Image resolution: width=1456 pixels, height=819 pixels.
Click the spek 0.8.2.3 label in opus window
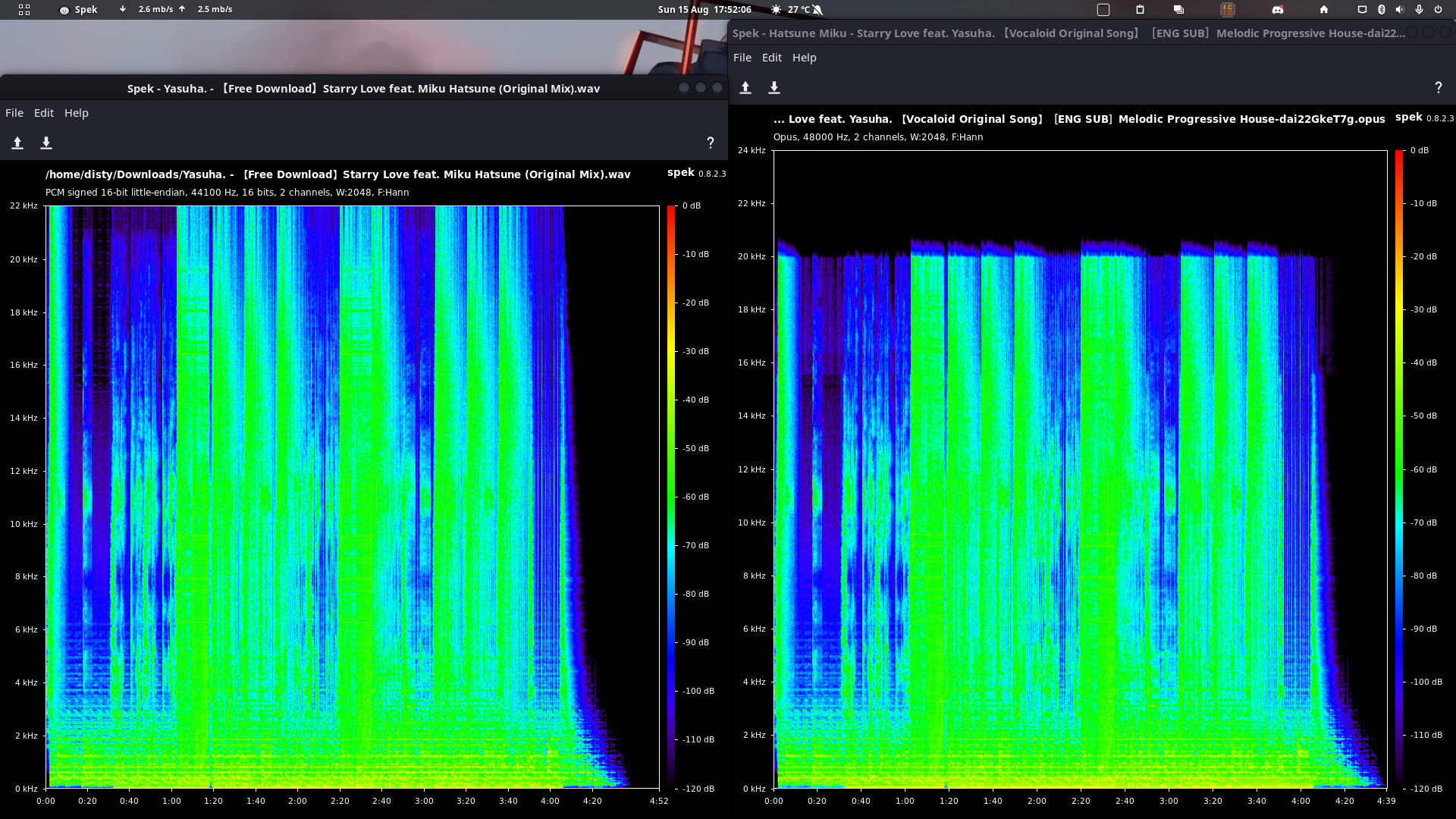tap(1424, 118)
